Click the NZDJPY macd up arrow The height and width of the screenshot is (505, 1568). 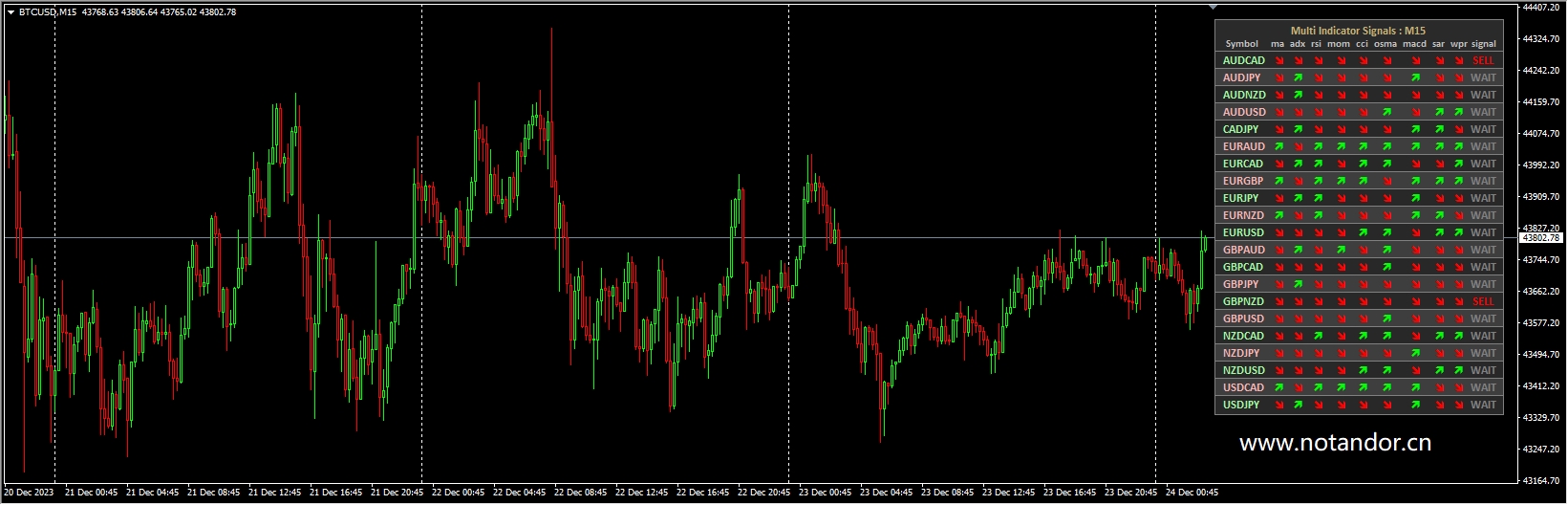[1415, 353]
